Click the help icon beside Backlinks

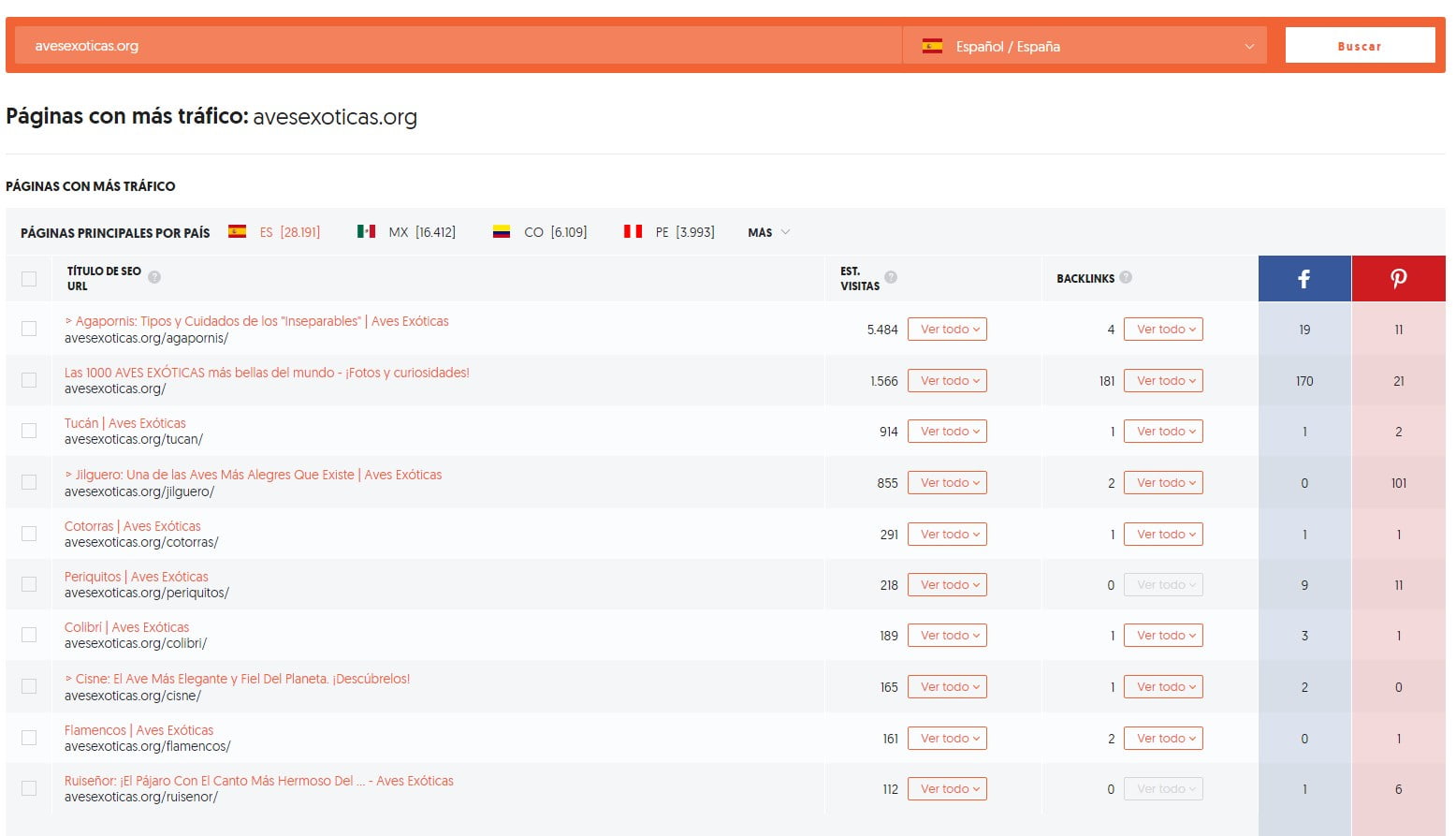coord(1126,277)
